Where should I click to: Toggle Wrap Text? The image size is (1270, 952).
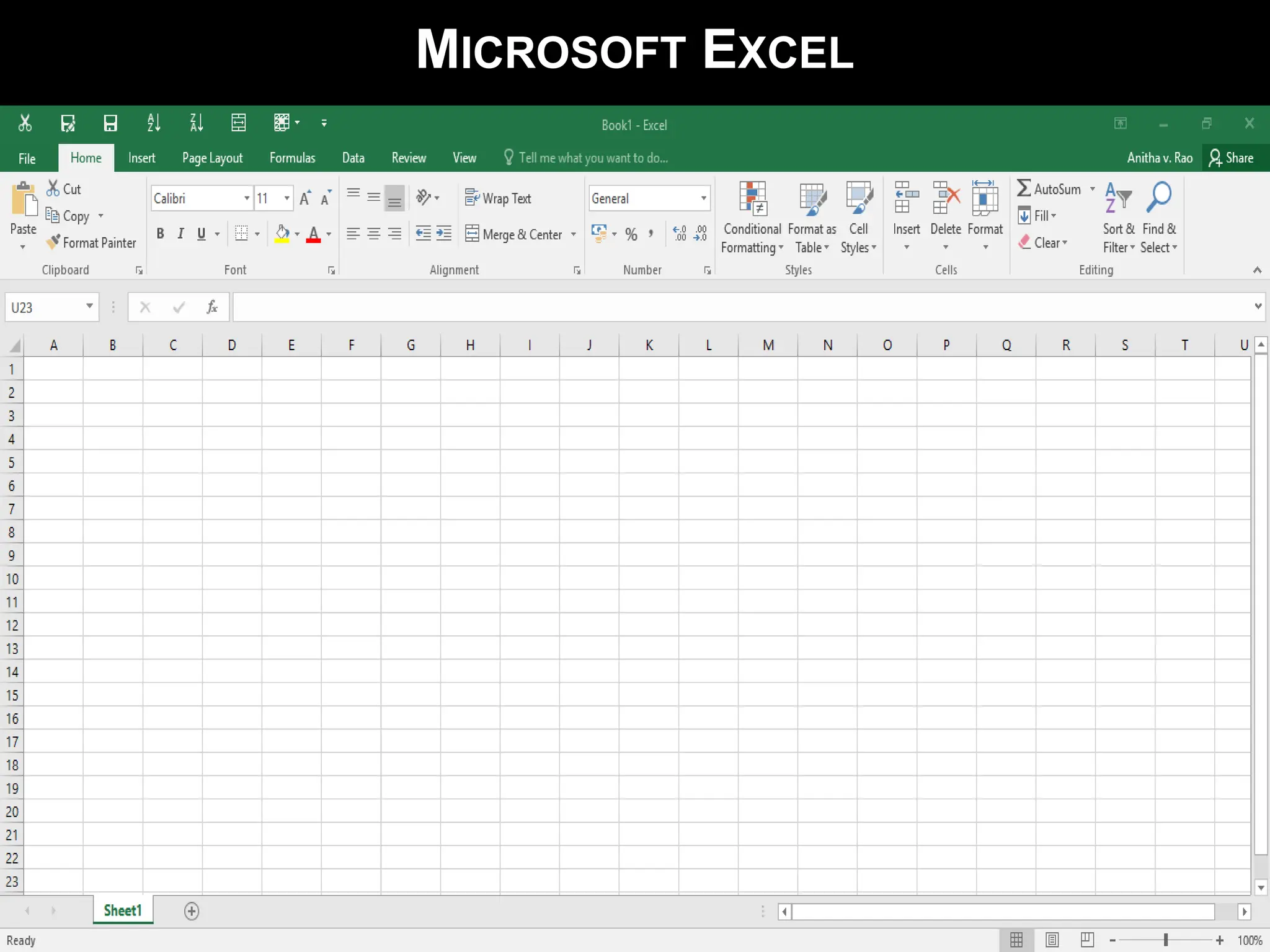pos(499,198)
